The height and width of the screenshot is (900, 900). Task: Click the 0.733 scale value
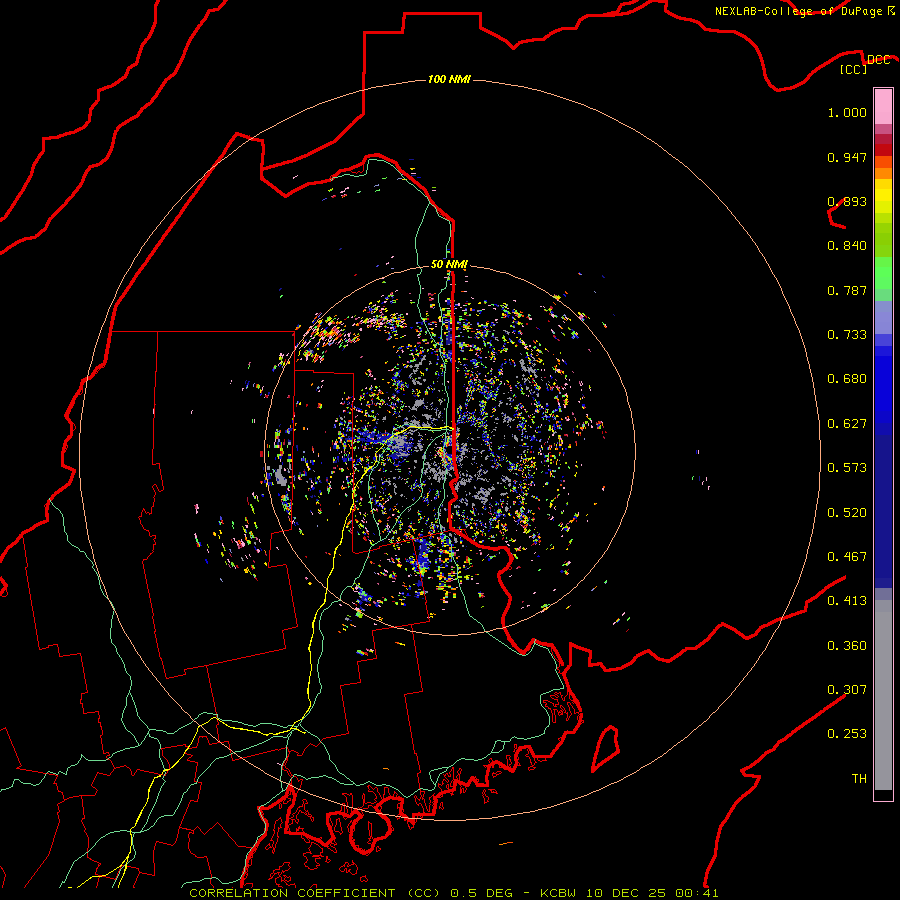[x=847, y=335]
